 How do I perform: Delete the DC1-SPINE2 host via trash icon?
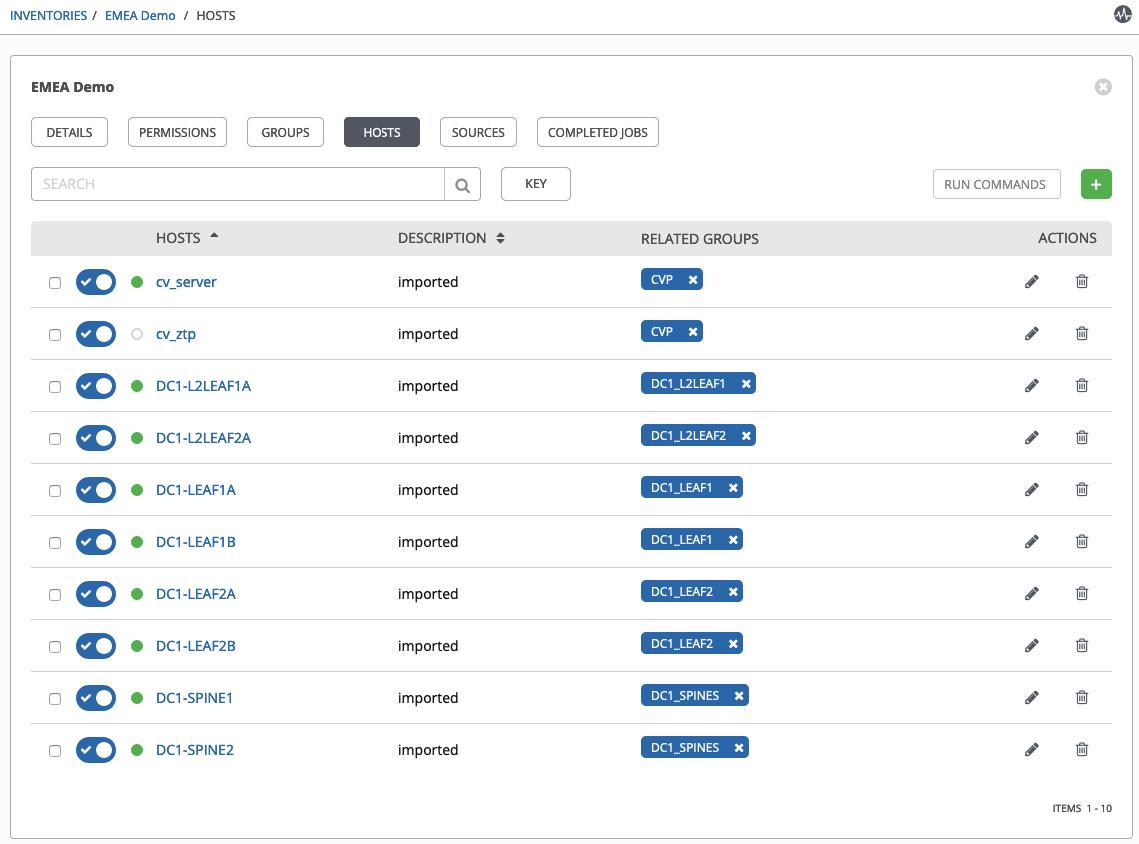coord(1081,749)
